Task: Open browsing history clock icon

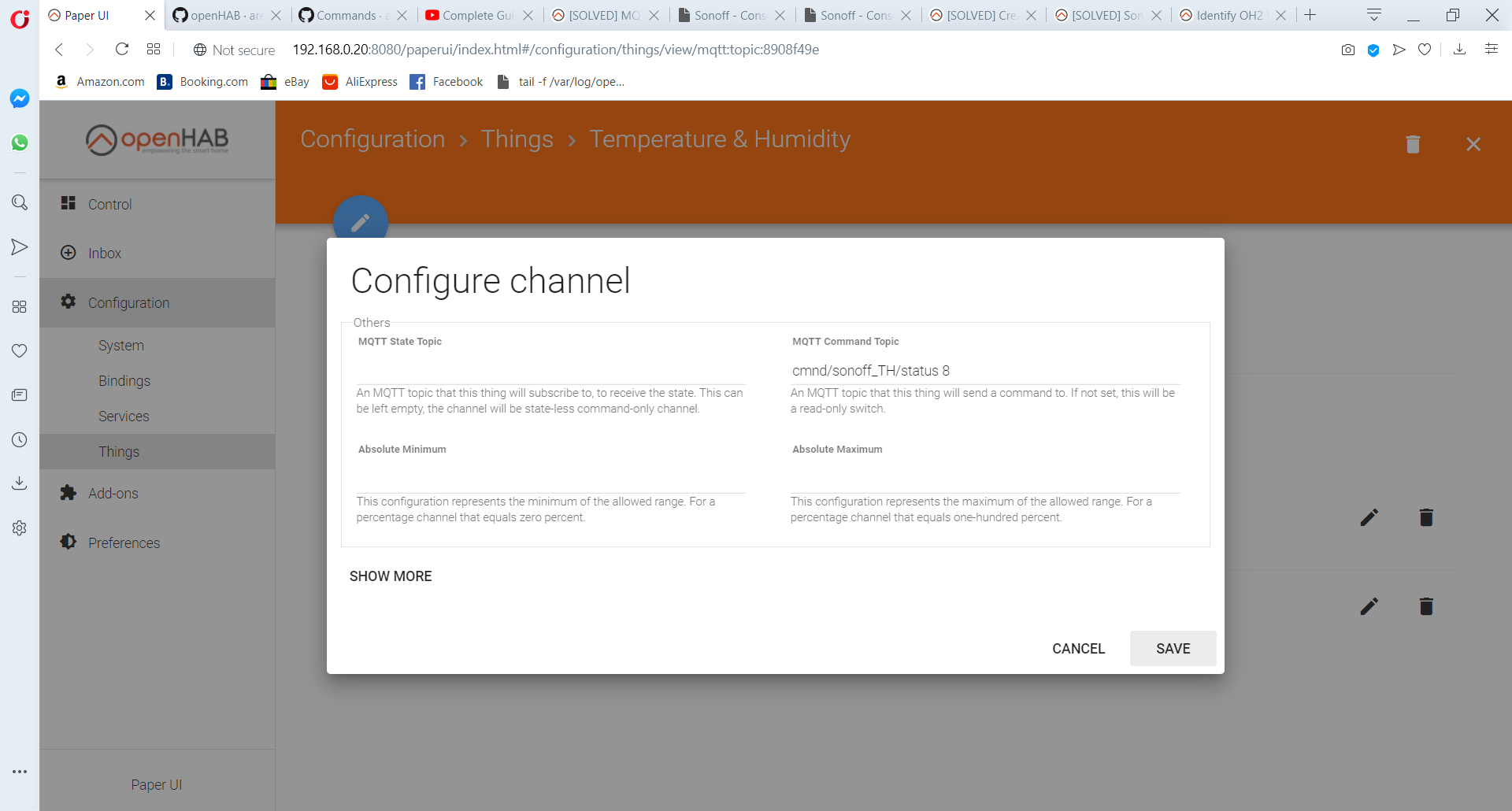Action: coord(20,439)
